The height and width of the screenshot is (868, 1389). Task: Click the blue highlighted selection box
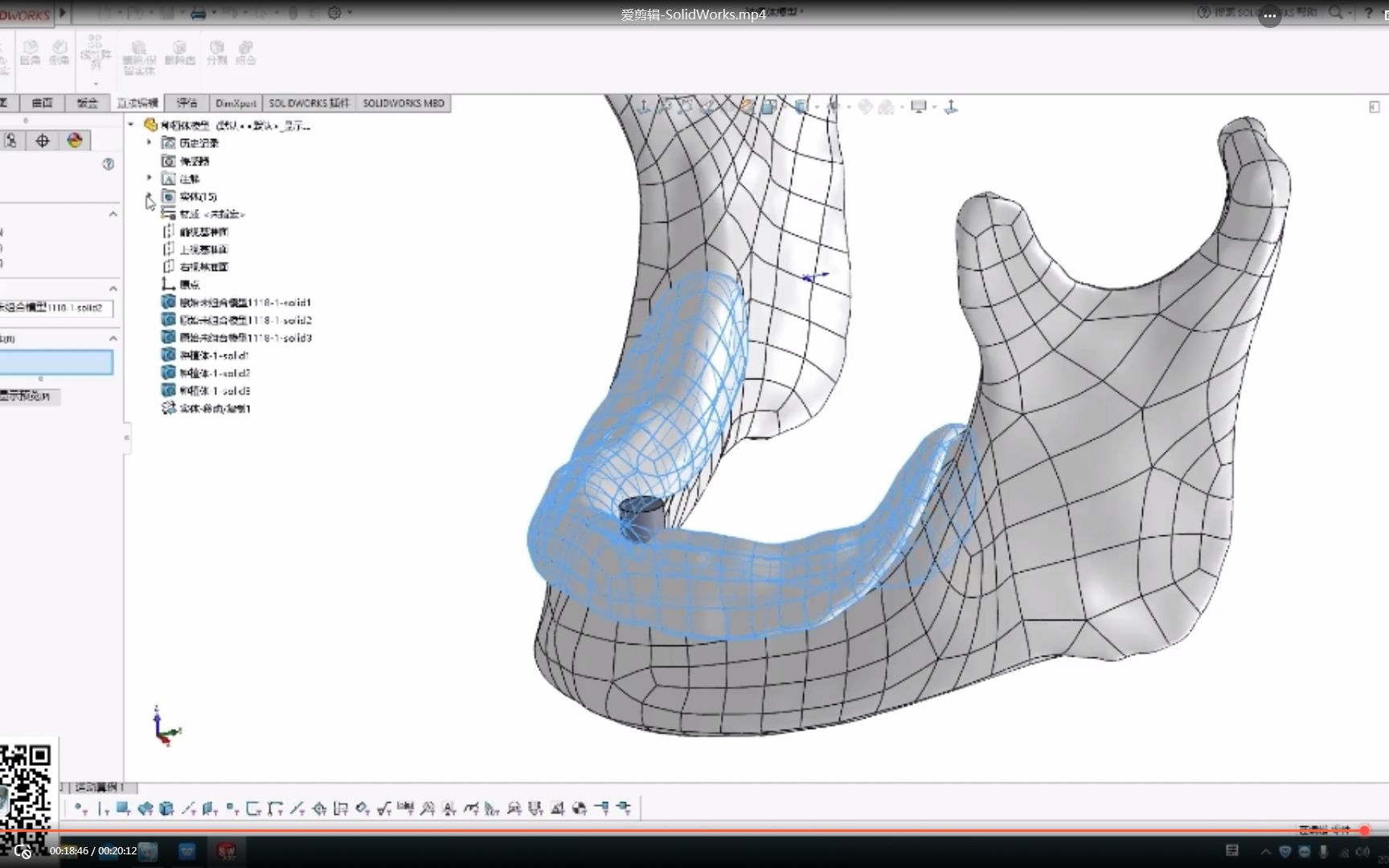click(56, 362)
